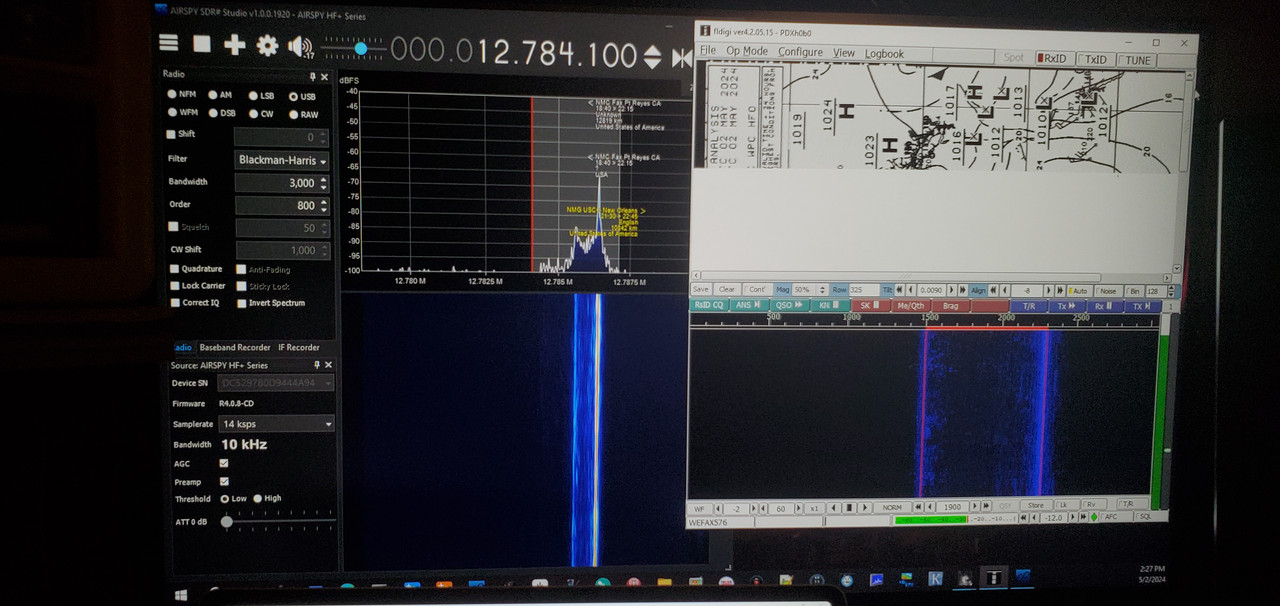This screenshot has width=1280, height=606.
Task: Click the fldigi Clear button
Action: [727, 290]
